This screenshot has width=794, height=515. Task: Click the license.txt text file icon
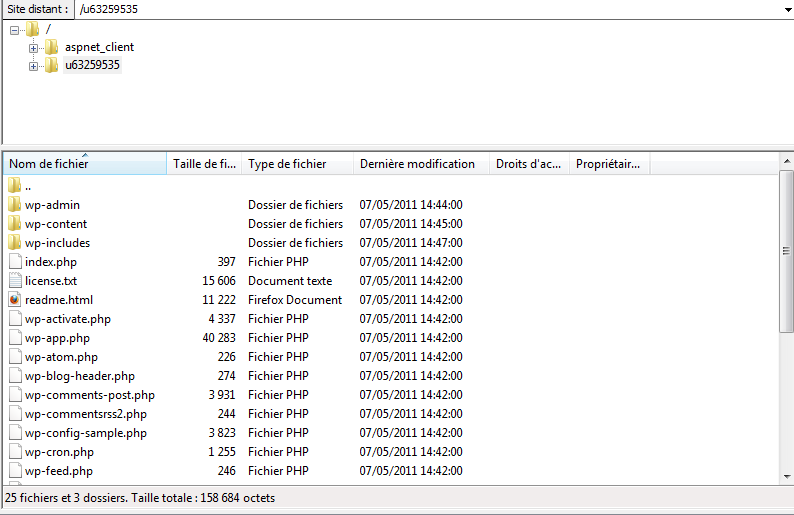point(14,281)
